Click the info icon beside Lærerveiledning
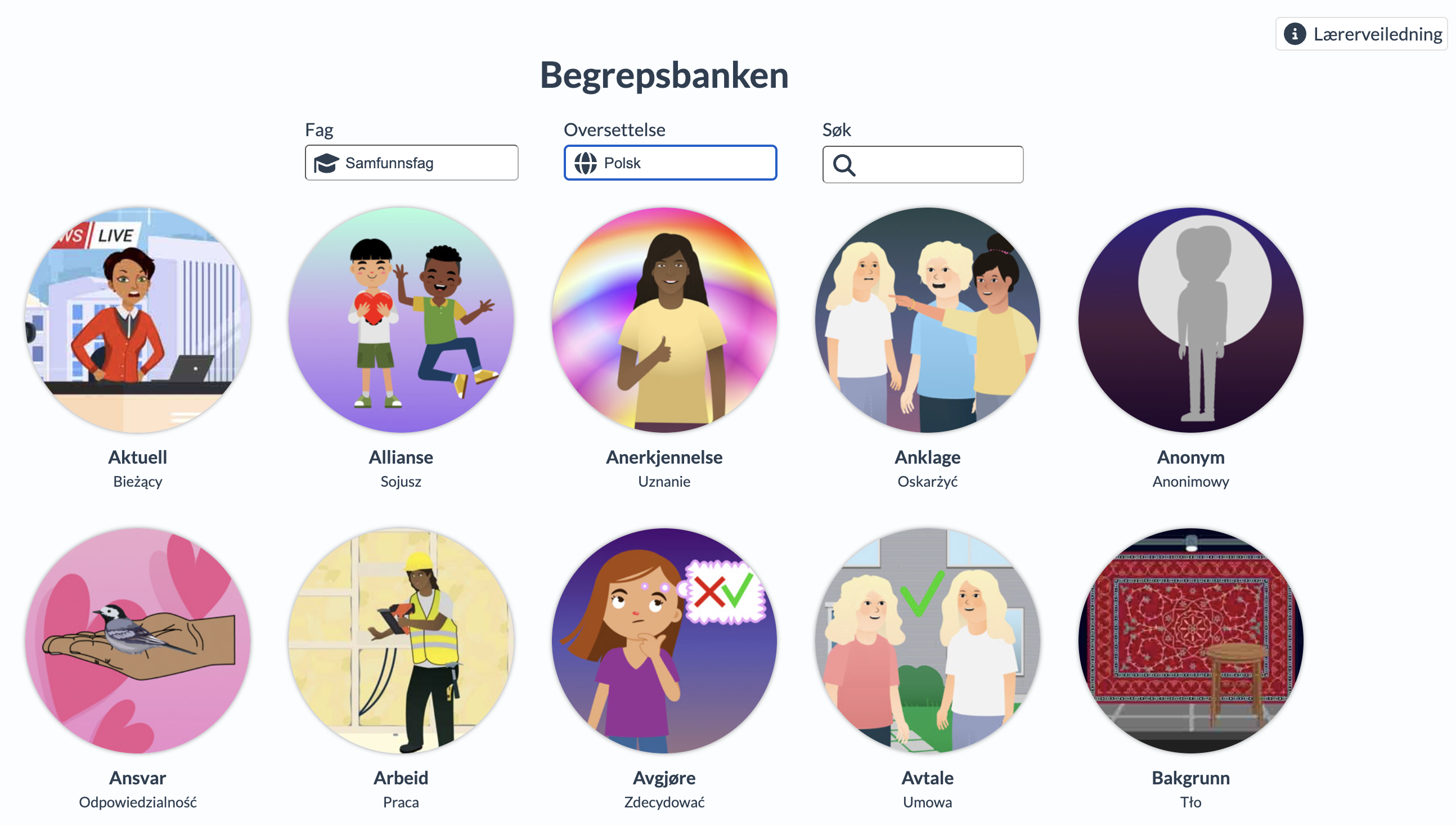 pyautogui.click(x=1294, y=34)
